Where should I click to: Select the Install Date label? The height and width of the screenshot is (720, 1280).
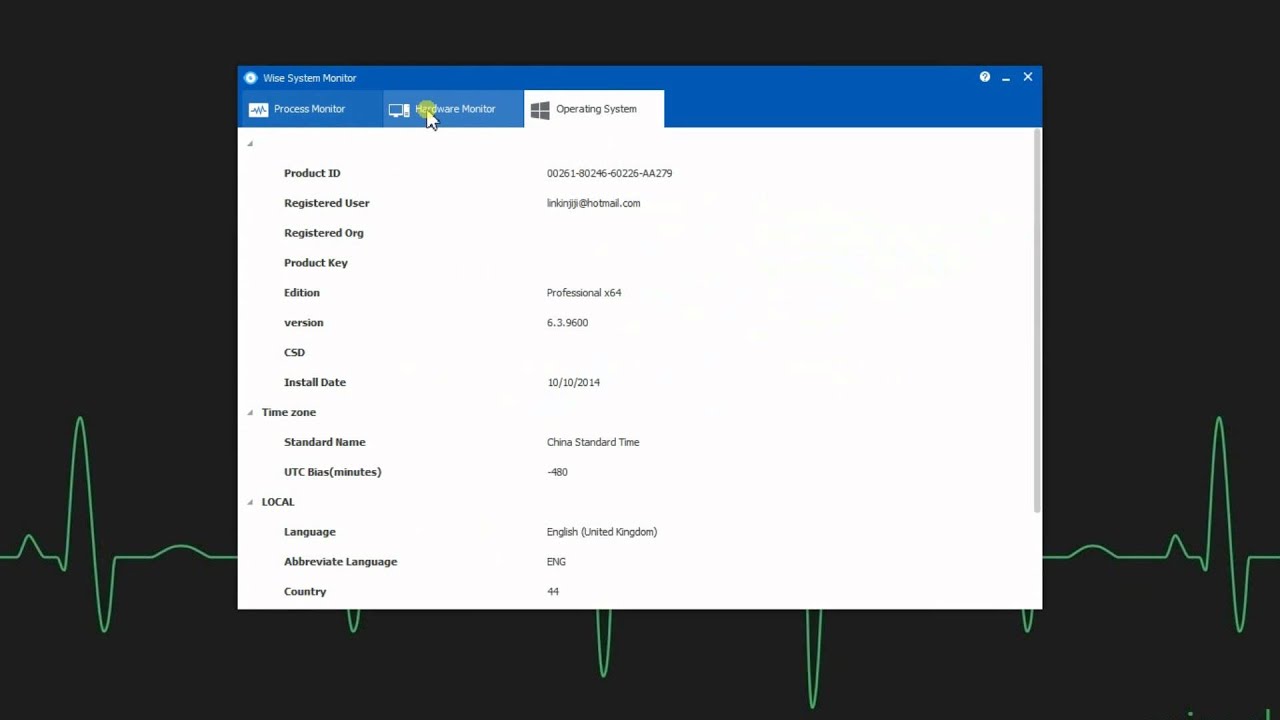[315, 382]
